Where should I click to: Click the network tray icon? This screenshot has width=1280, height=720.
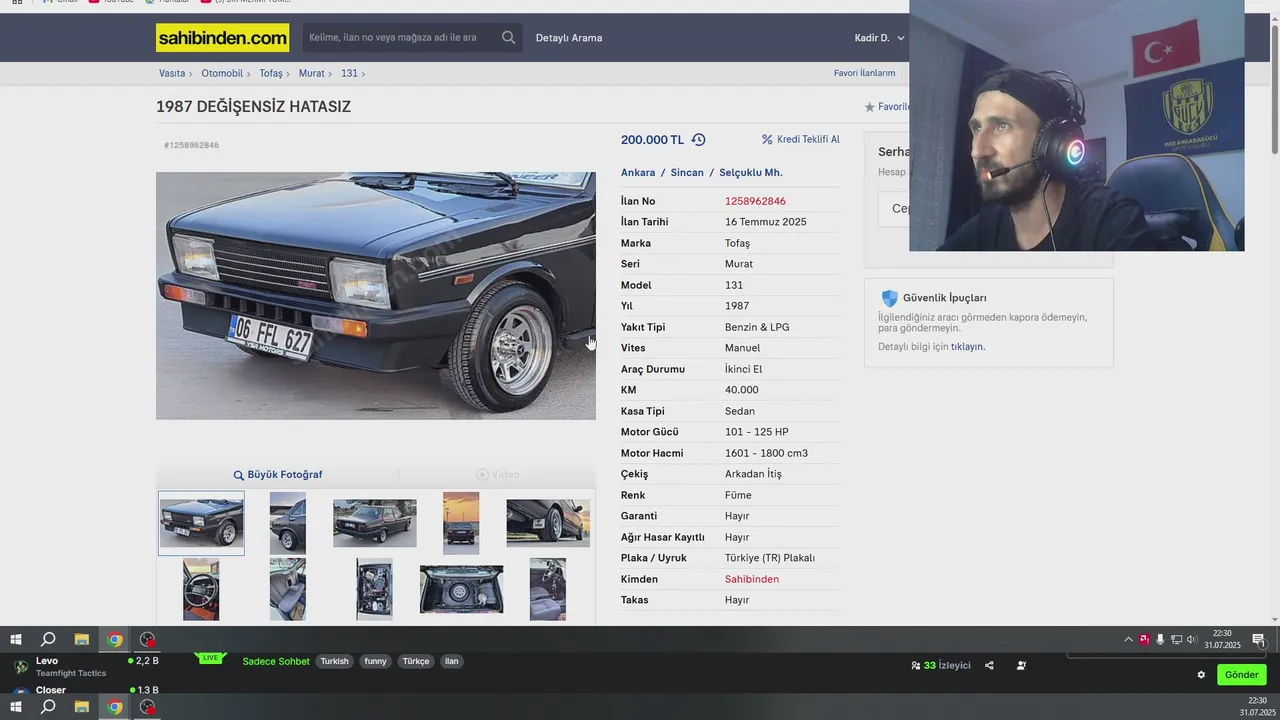point(1176,640)
